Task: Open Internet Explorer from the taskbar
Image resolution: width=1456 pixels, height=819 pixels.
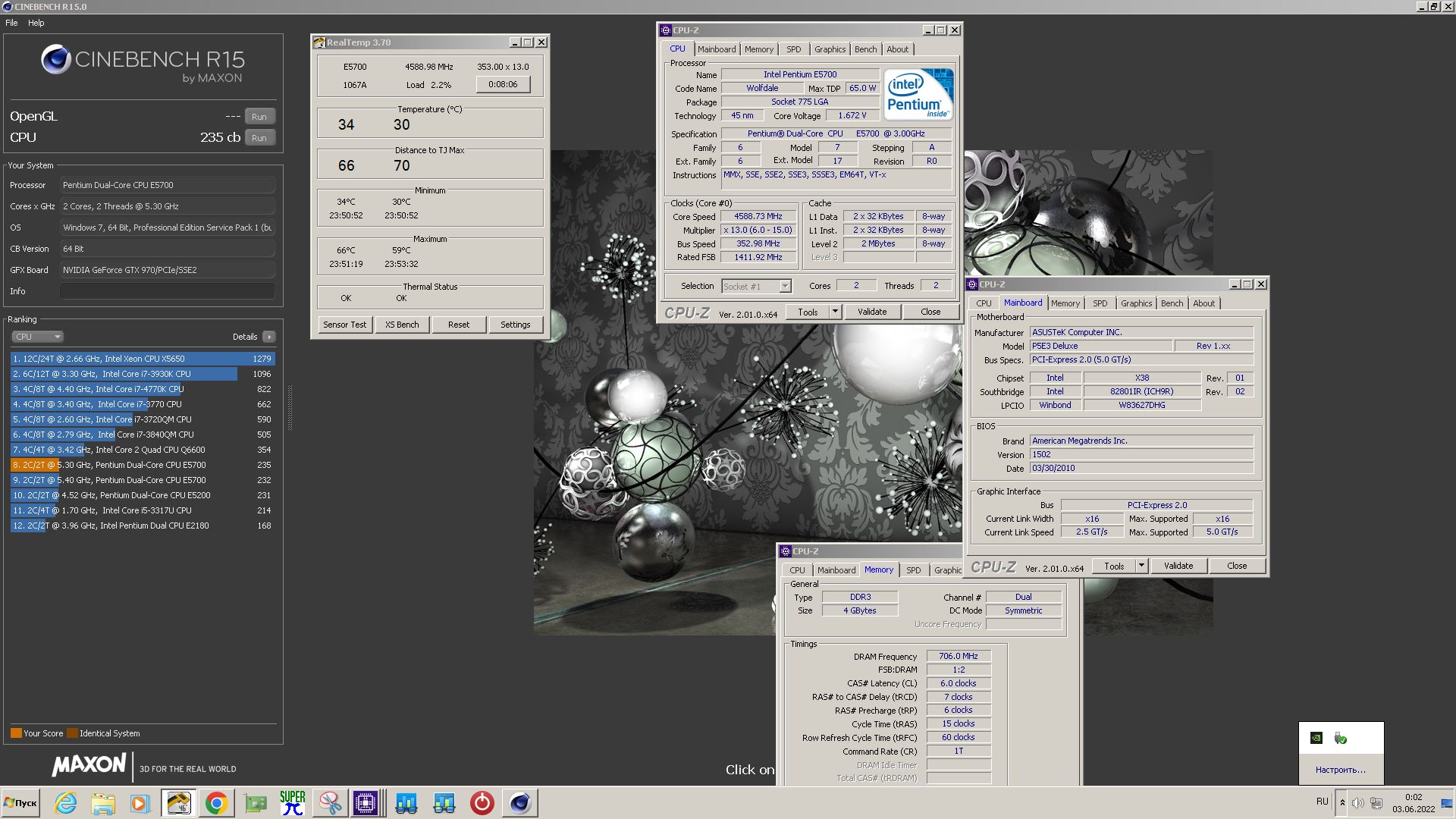Action: pos(66,803)
